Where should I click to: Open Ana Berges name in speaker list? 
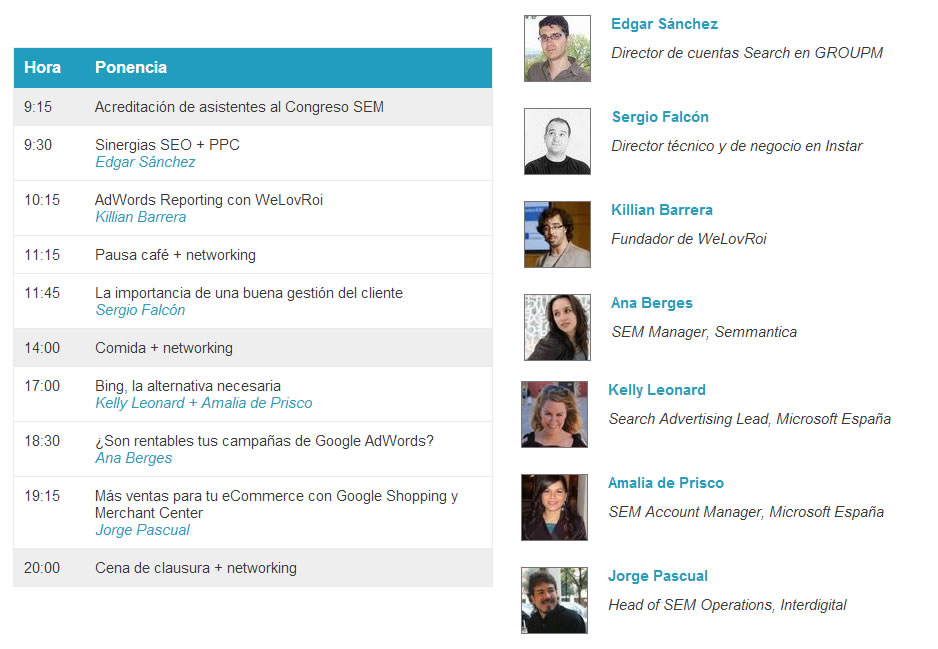(651, 303)
